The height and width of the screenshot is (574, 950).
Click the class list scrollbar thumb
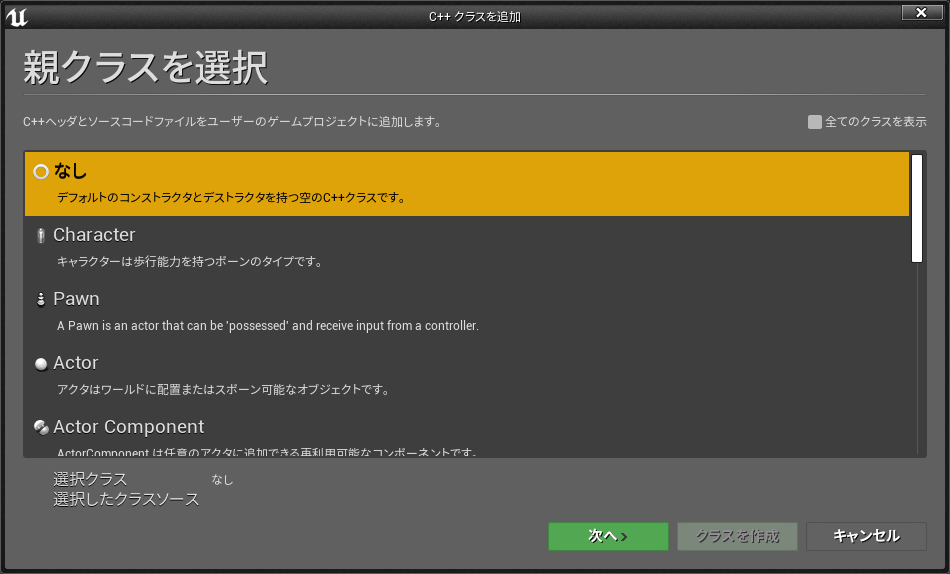tap(916, 208)
